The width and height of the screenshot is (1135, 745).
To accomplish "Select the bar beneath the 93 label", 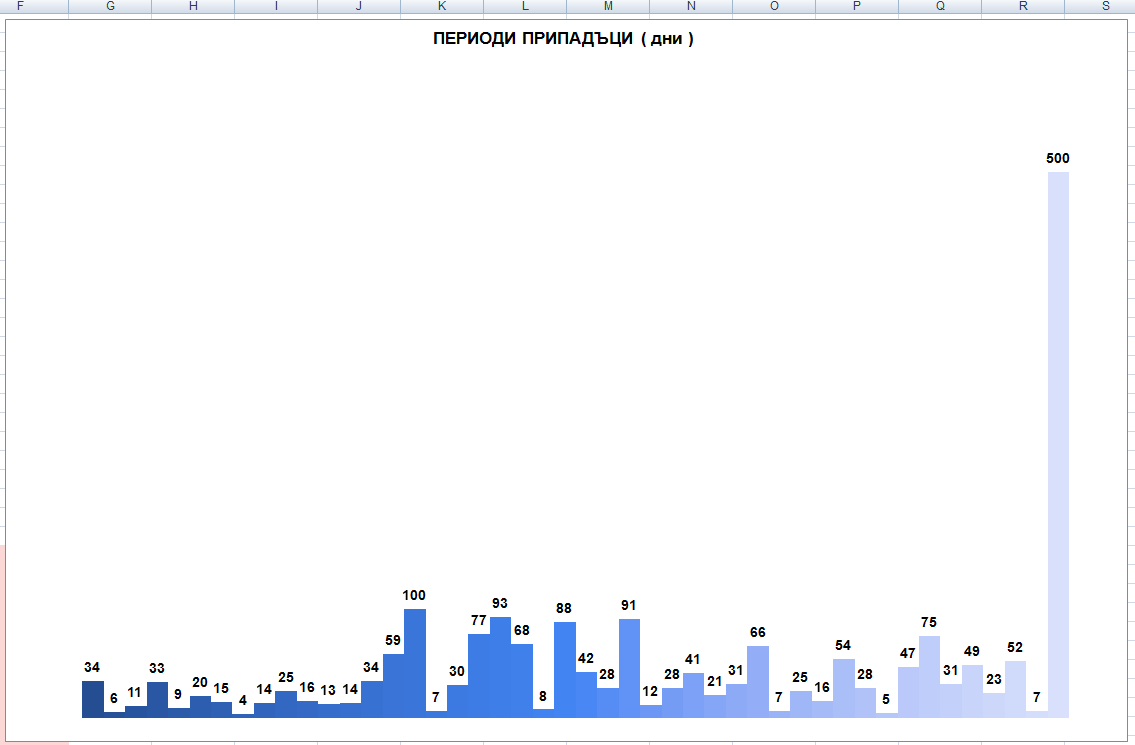I will click(x=500, y=667).
